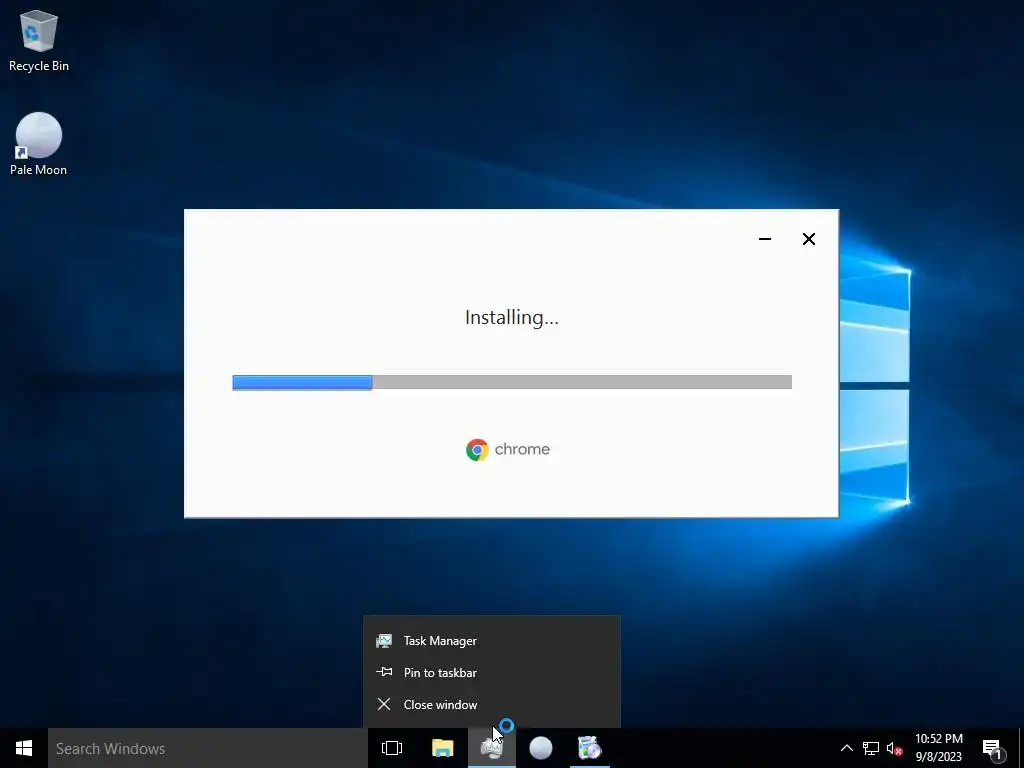Click the installation progress bar
The height and width of the screenshot is (768, 1024).
tap(512, 382)
